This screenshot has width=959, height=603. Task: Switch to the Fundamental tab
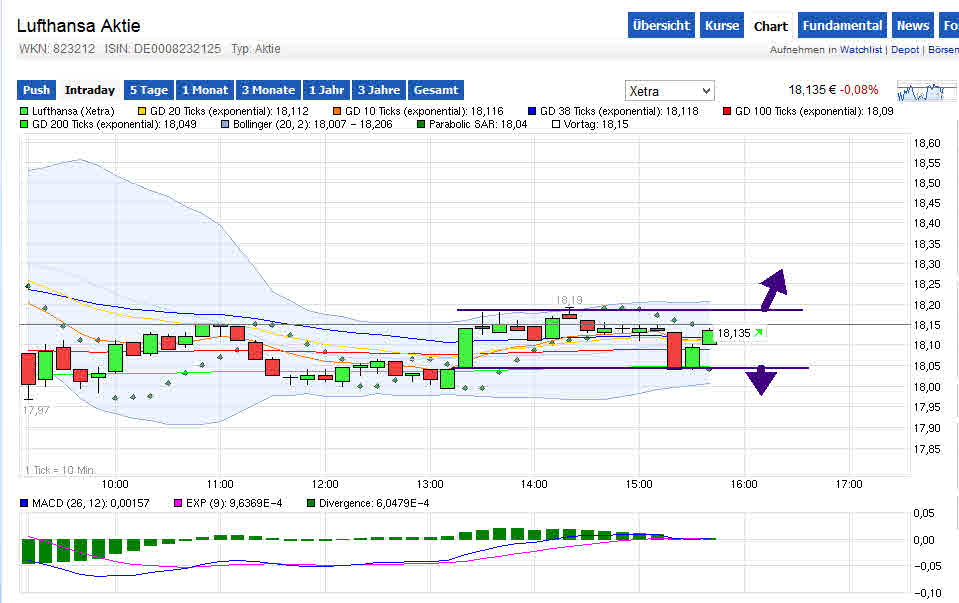[x=842, y=26]
